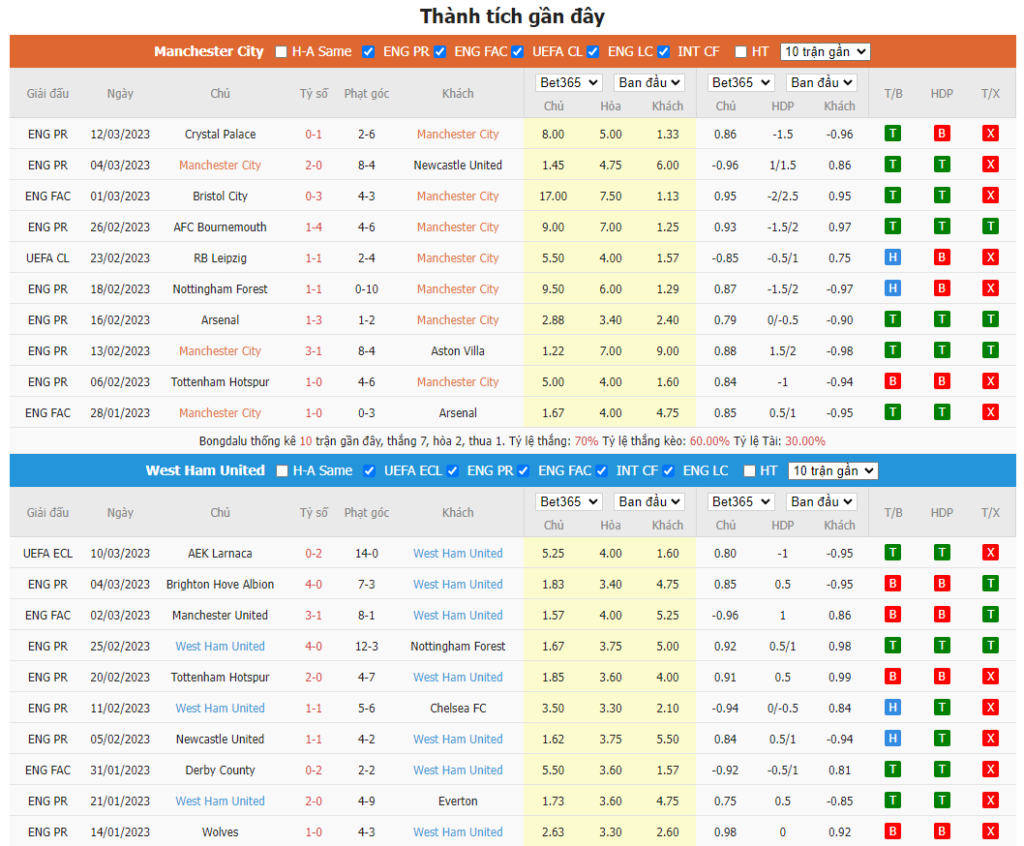Click 'Giải đấu' column header in West Ham table
This screenshot has height=846, width=1024.
pyautogui.click(x=48, y=513)
